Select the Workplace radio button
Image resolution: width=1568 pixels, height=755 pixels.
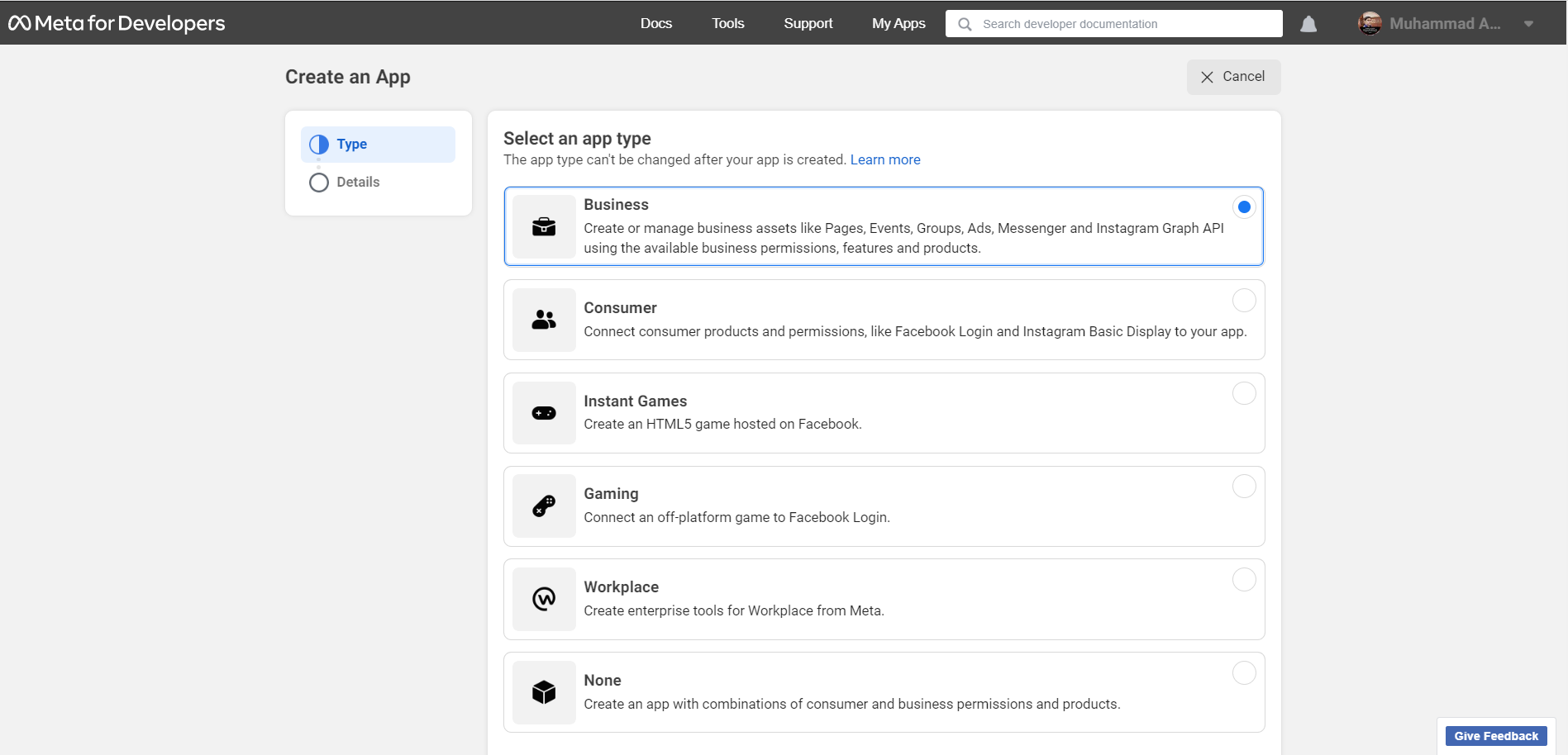pos(1244,580)
